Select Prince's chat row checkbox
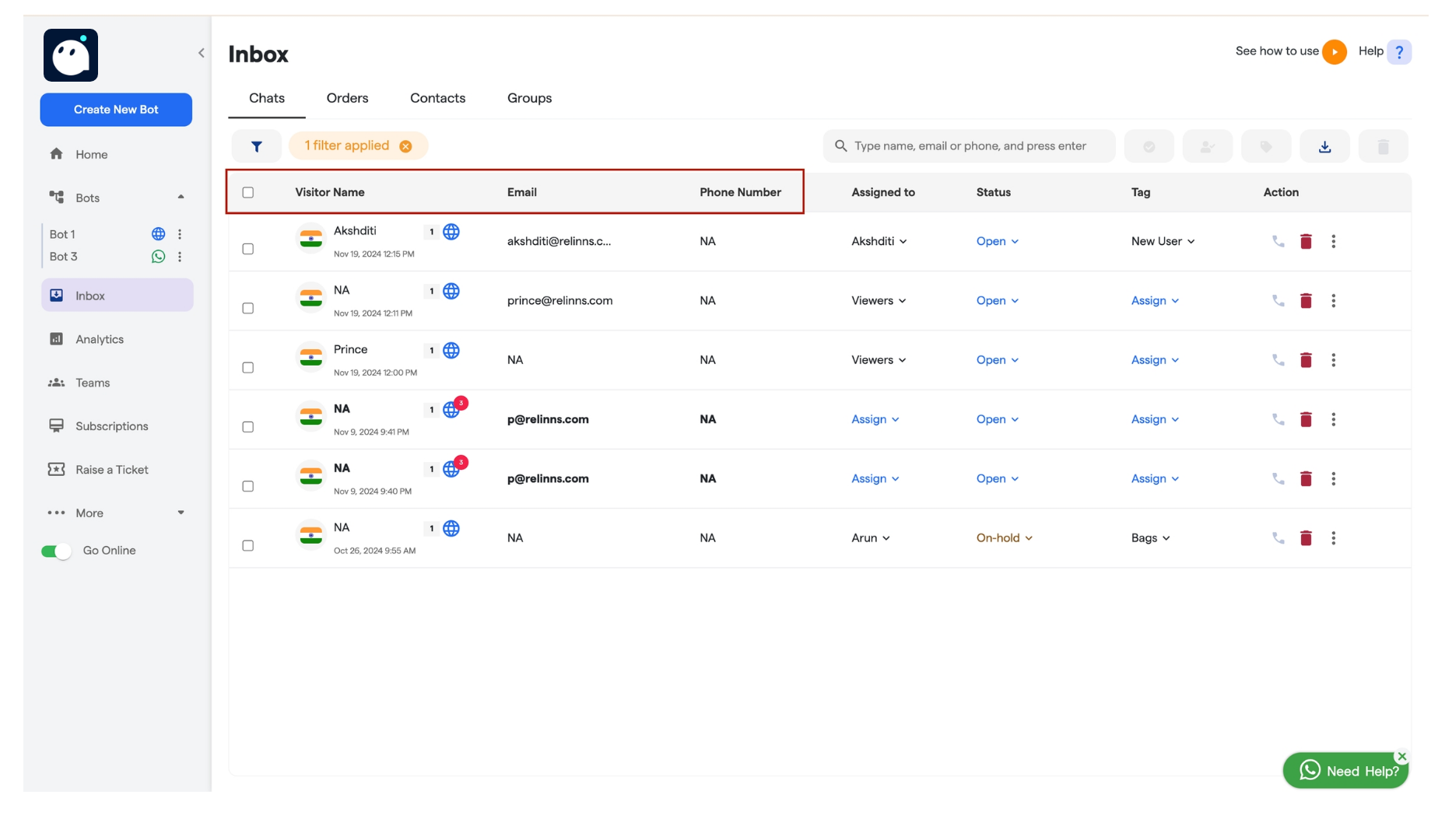 (x=248, y=367)
